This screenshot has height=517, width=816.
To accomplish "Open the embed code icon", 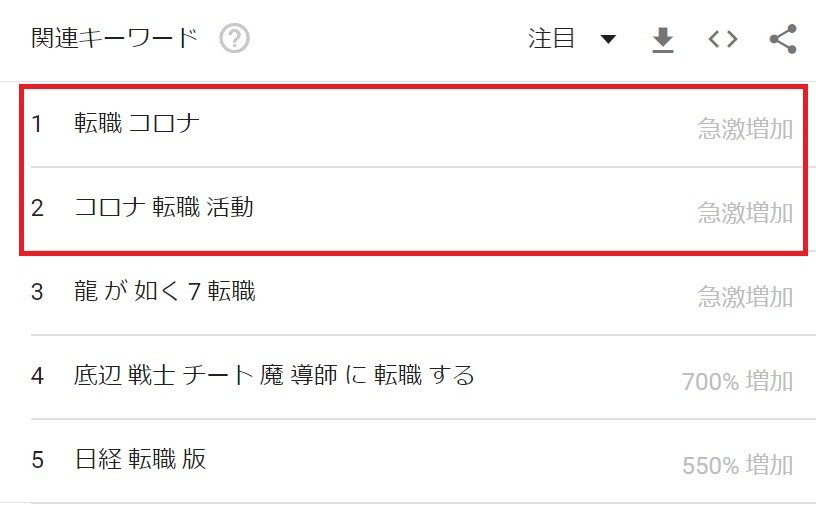I will click(723, 39).
